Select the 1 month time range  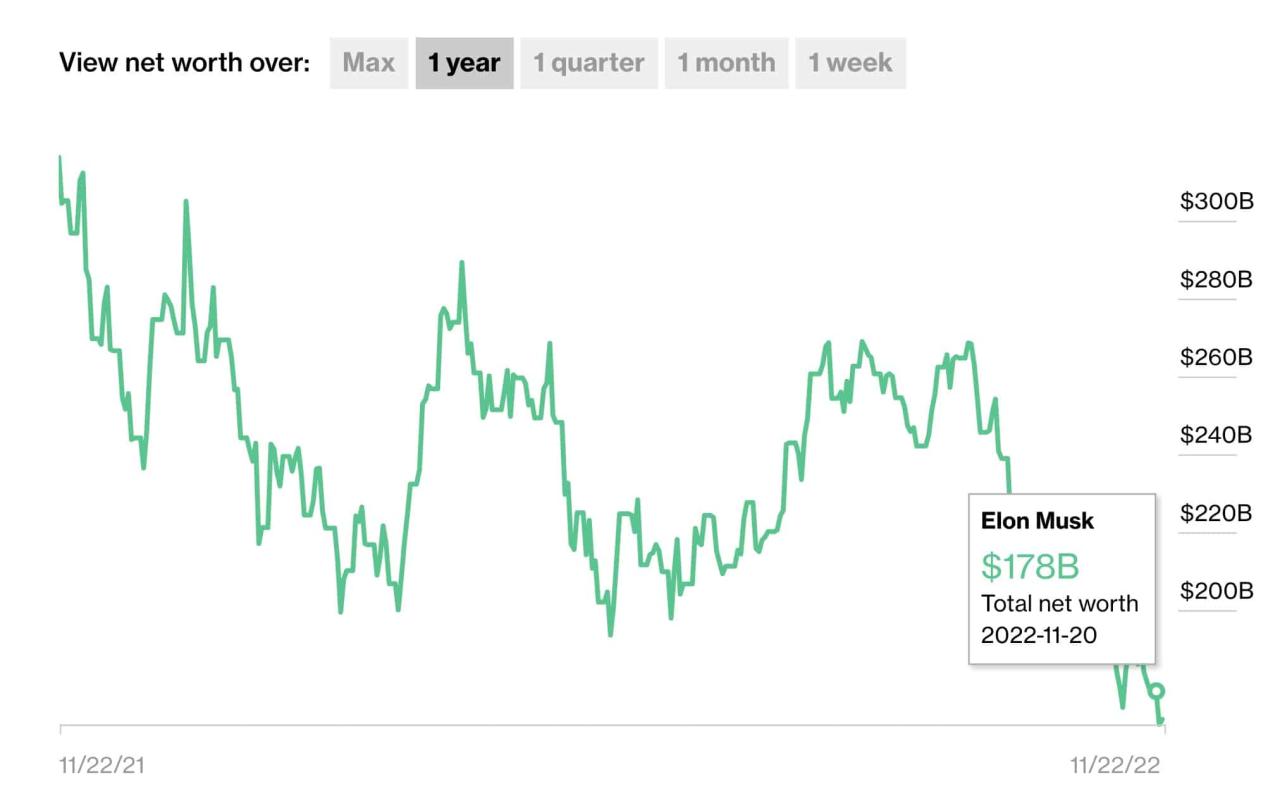pos(726,62)
